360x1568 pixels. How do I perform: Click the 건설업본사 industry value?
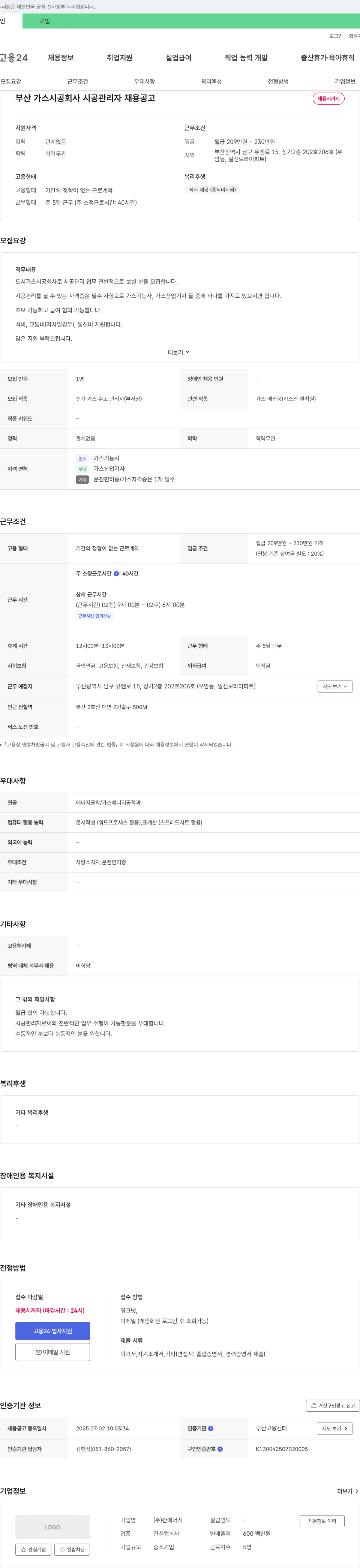coord(166,1533)
